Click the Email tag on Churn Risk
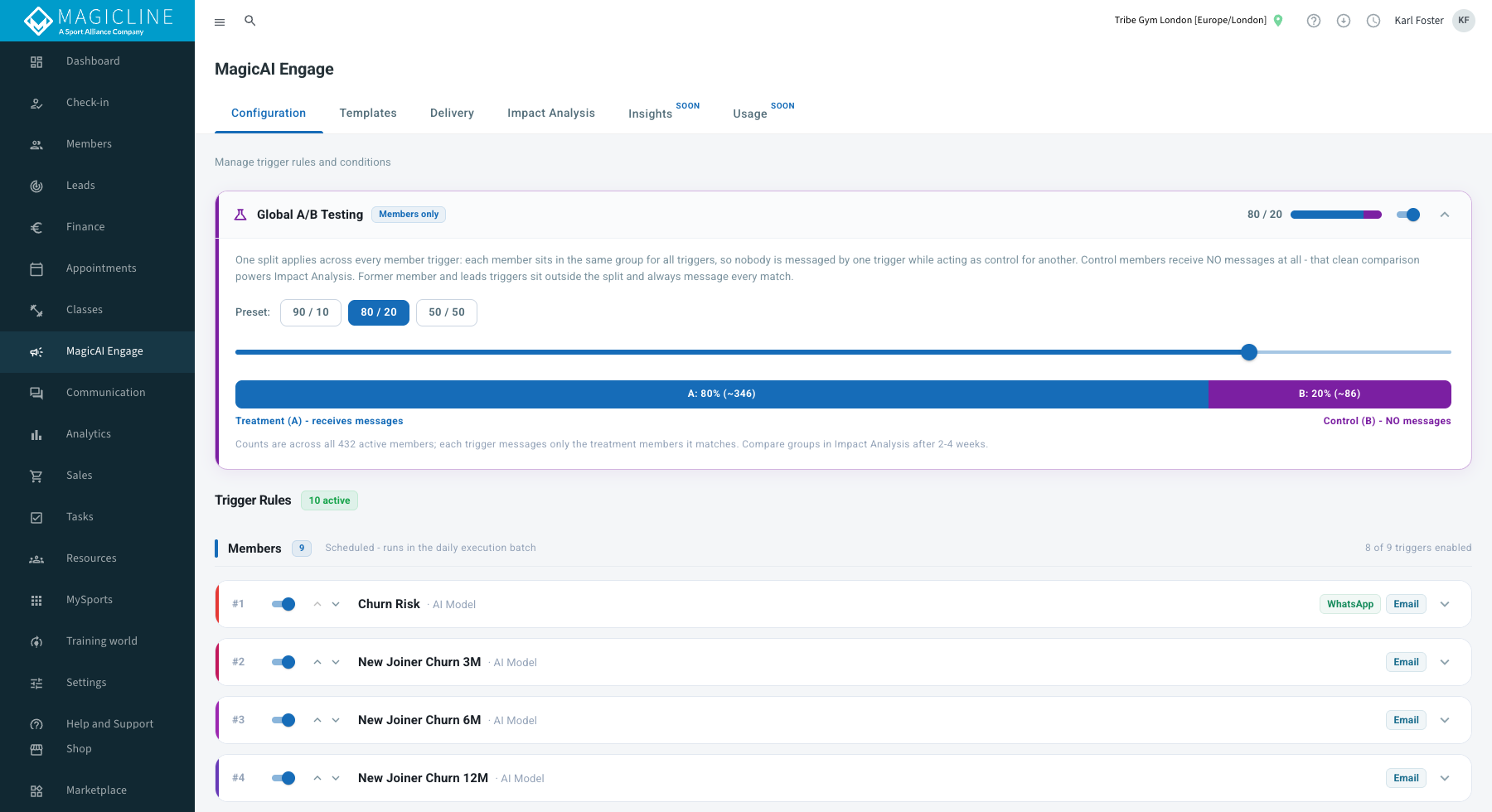Image resolution: width=1492 pixels, height=812 pixels. click(1406, 604)
